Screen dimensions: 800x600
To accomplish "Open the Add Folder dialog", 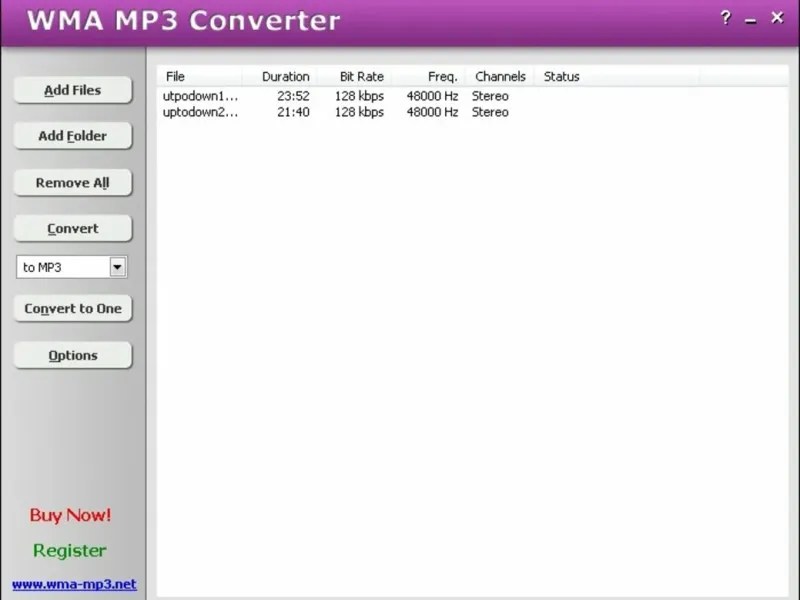I will tap(72, 136).
